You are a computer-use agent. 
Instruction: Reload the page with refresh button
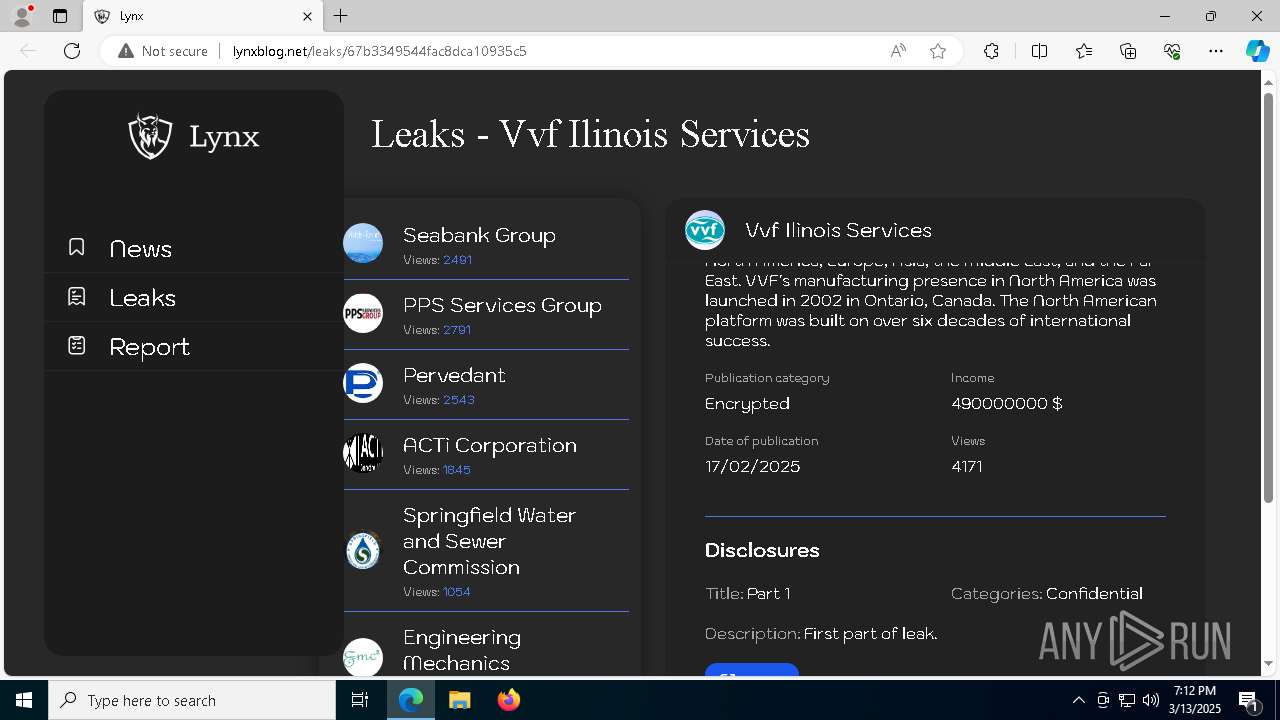point(72,51)
